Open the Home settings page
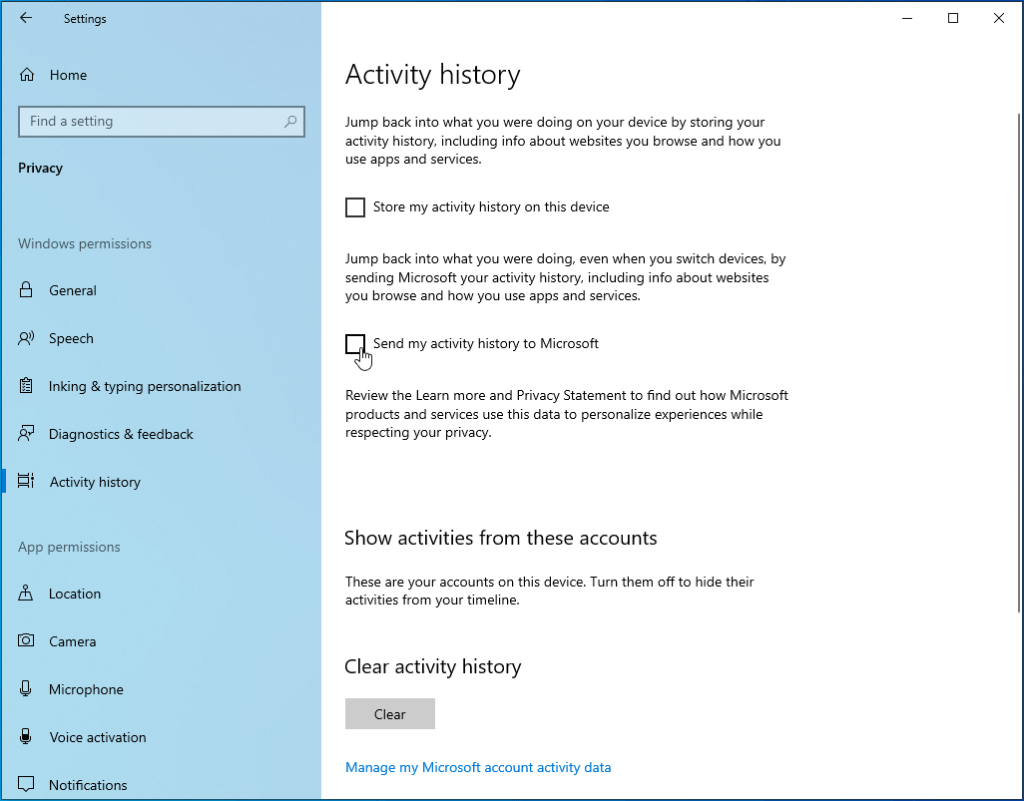 [x=68, y=75]
